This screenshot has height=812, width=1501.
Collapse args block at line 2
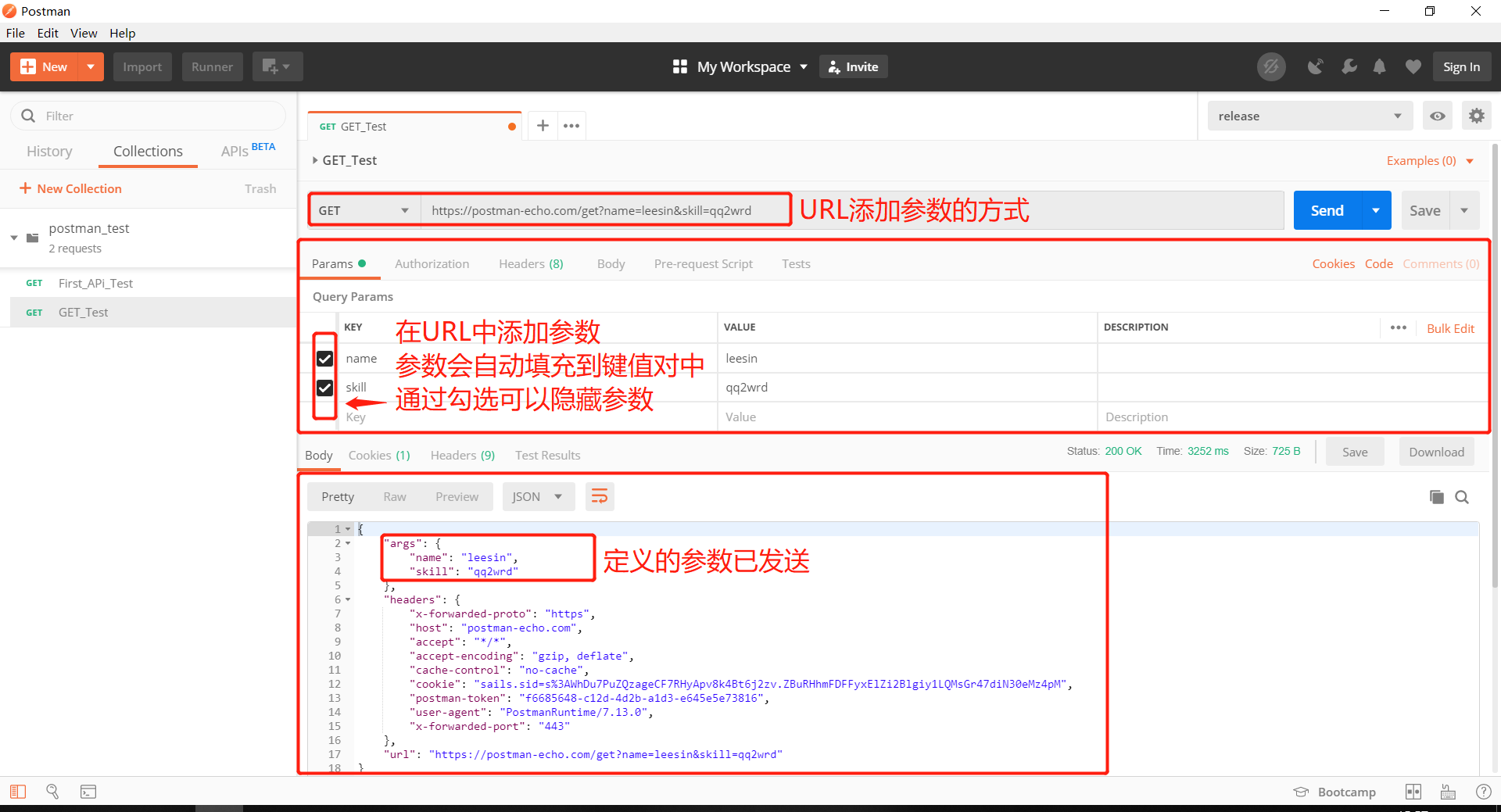pyautogui.click(x=348, y=543)
